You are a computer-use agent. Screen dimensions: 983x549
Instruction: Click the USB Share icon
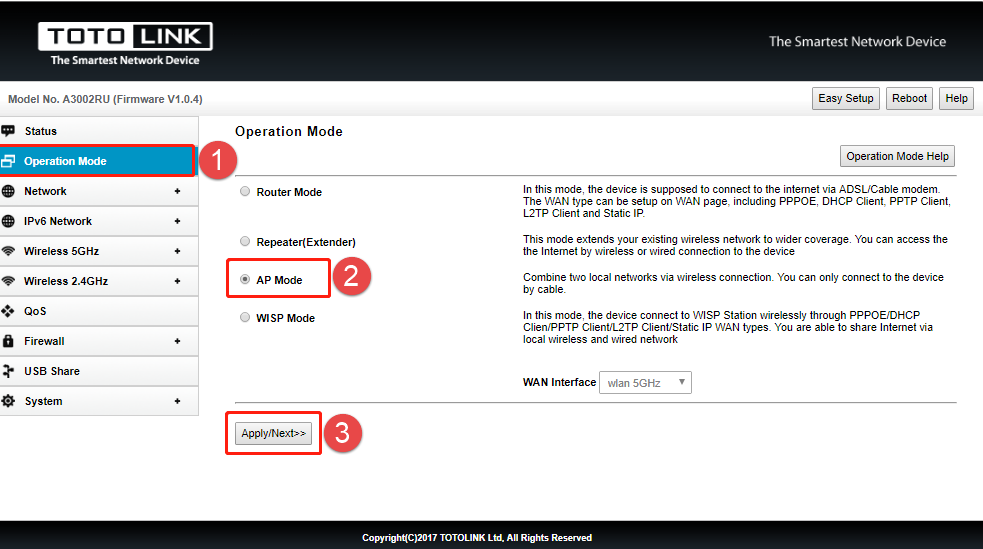pyautogui.click(x=8, y=371)
